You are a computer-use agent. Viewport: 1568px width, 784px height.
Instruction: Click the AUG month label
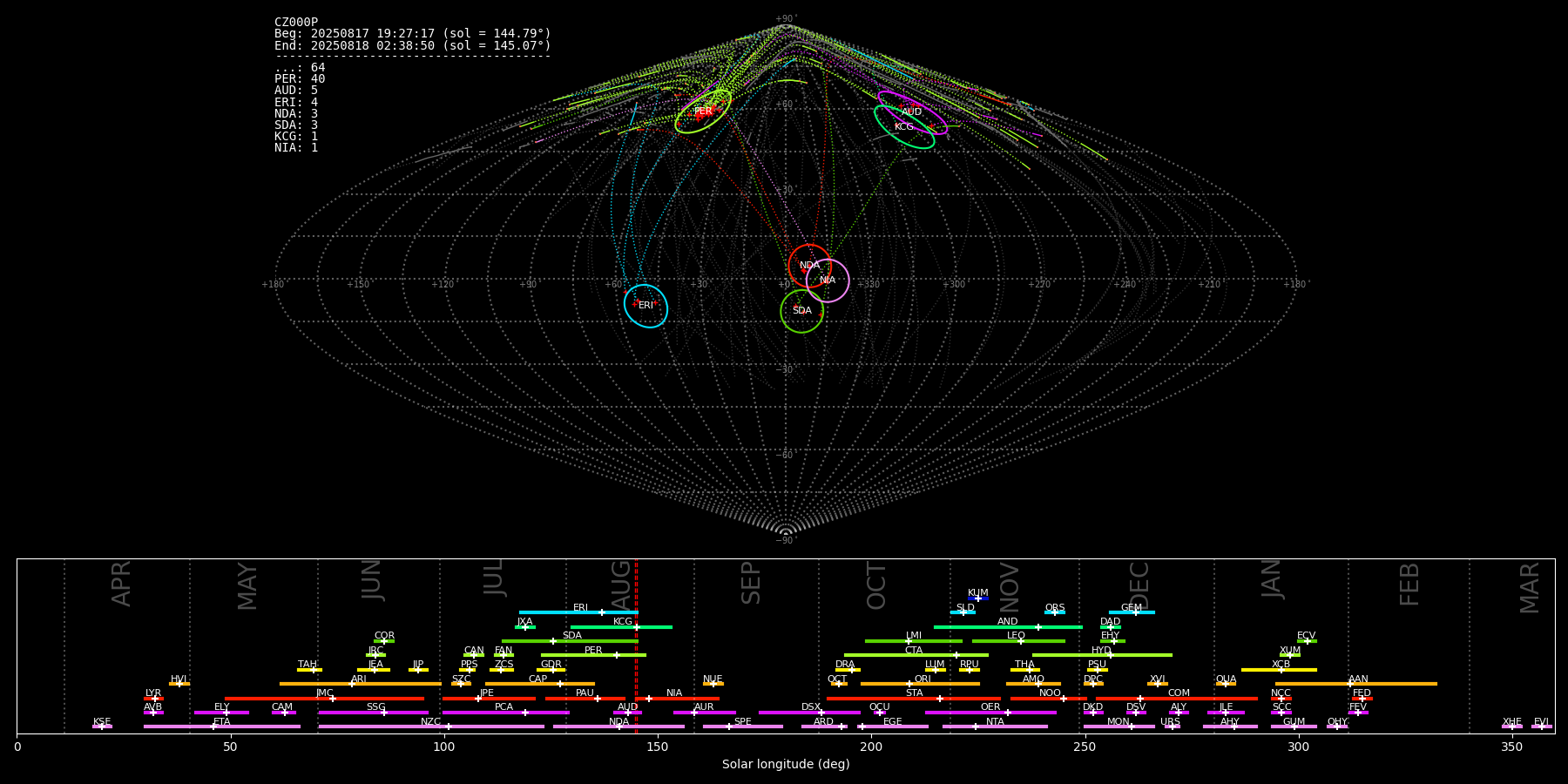[x=620, y=583]
